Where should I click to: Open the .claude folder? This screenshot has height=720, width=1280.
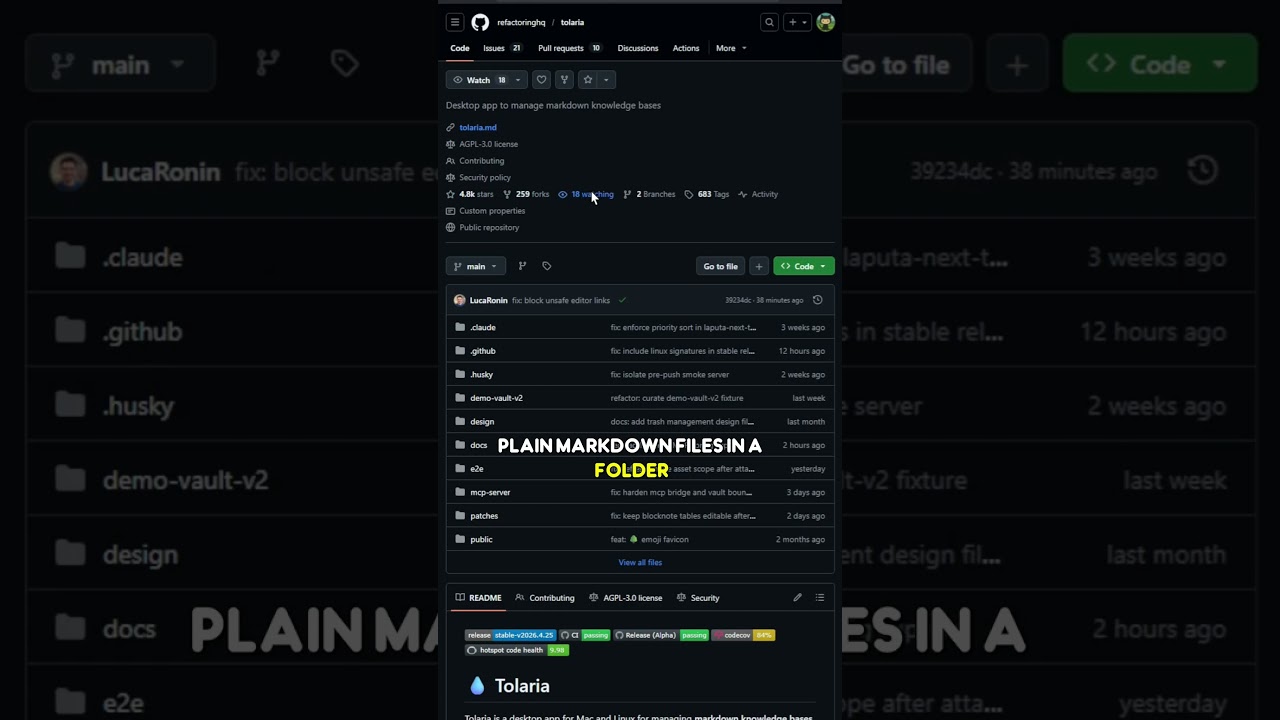pyautogui.click(x=483, y=327)
